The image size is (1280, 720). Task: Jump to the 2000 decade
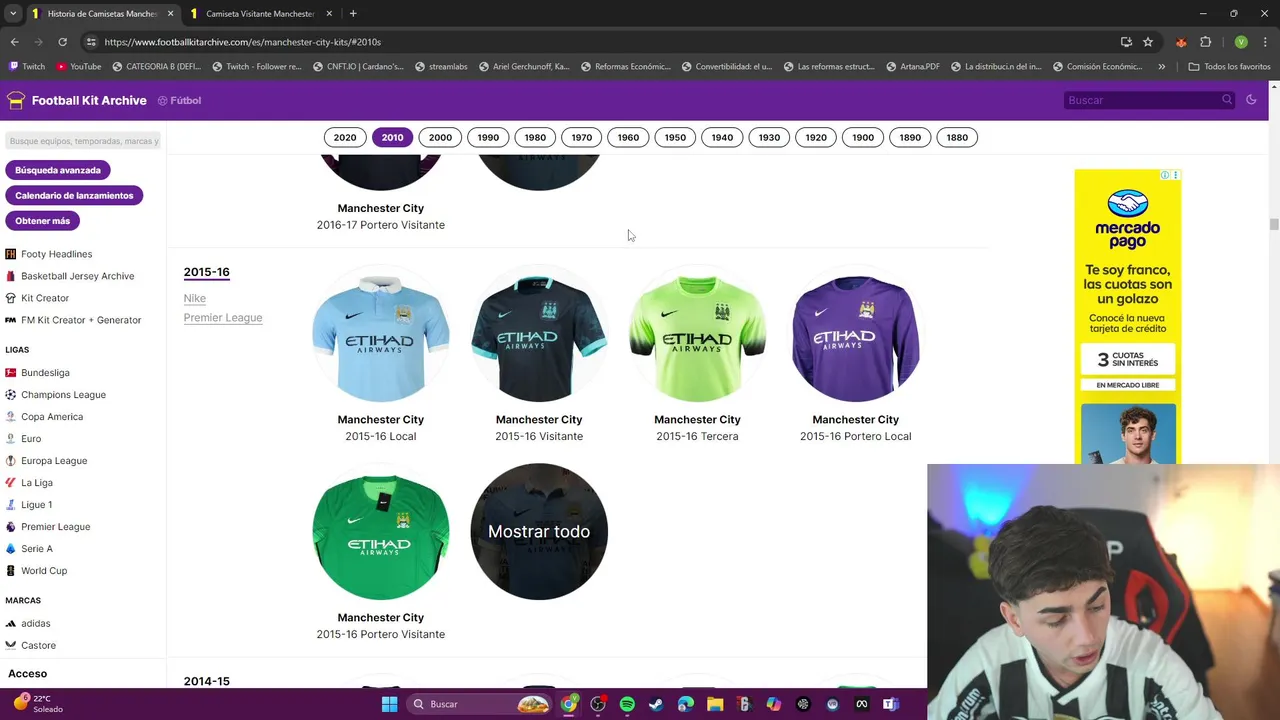tap(440, 137)
